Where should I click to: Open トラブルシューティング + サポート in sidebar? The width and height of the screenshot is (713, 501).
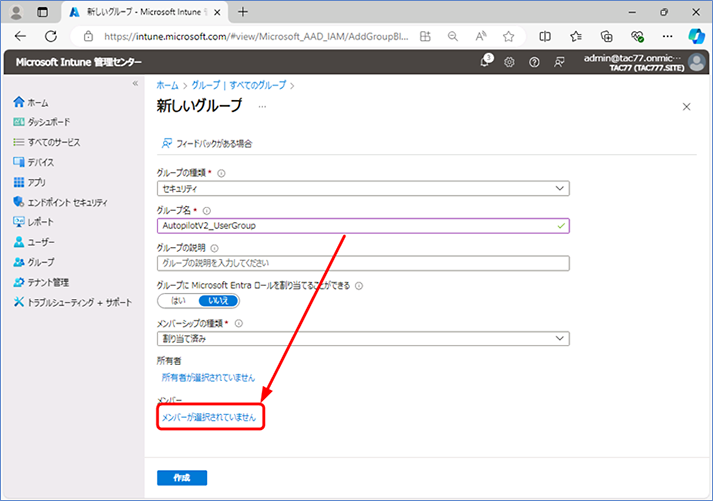(73, 302)
